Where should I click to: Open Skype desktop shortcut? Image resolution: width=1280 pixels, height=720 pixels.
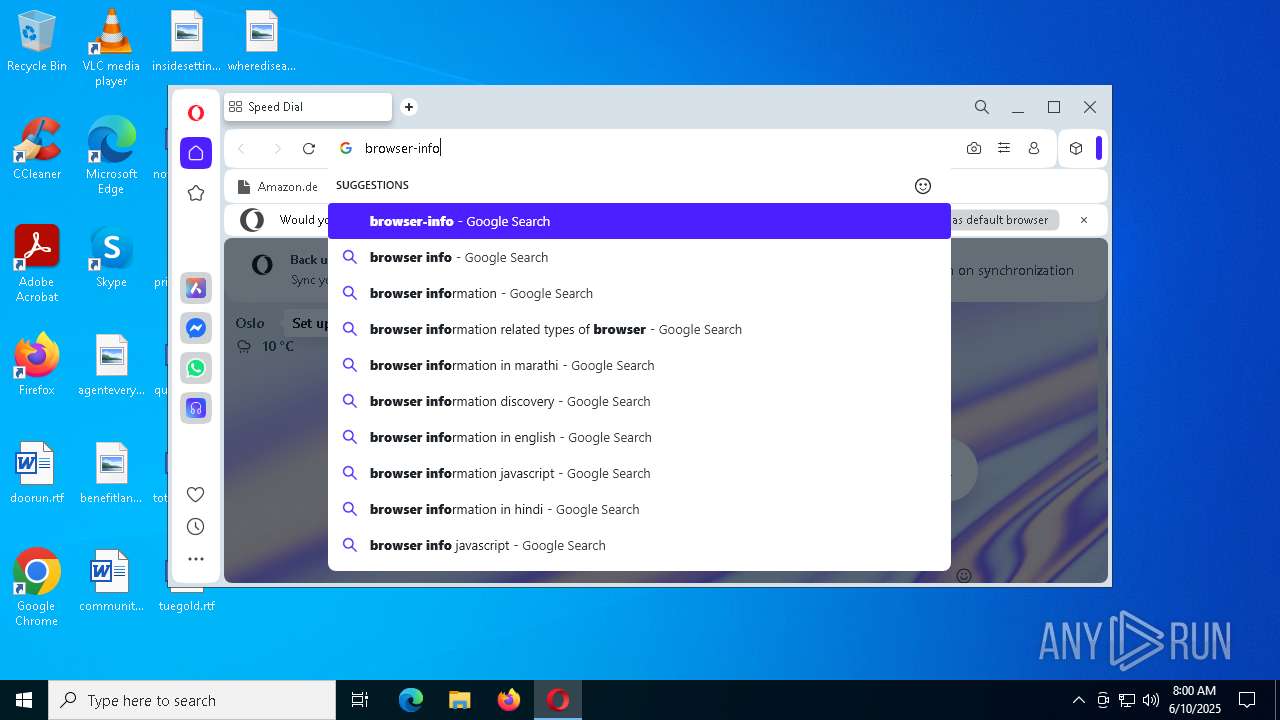tap(111, 256)
